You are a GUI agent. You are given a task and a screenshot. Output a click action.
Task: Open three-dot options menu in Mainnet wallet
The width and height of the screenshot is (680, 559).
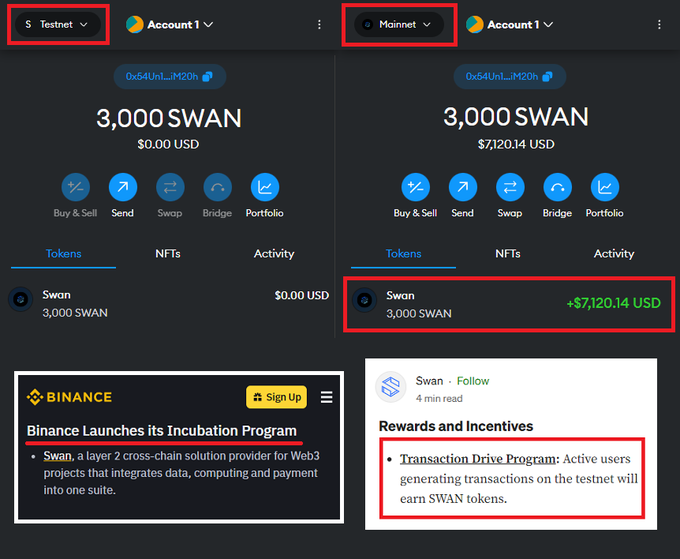pos(659,25)
